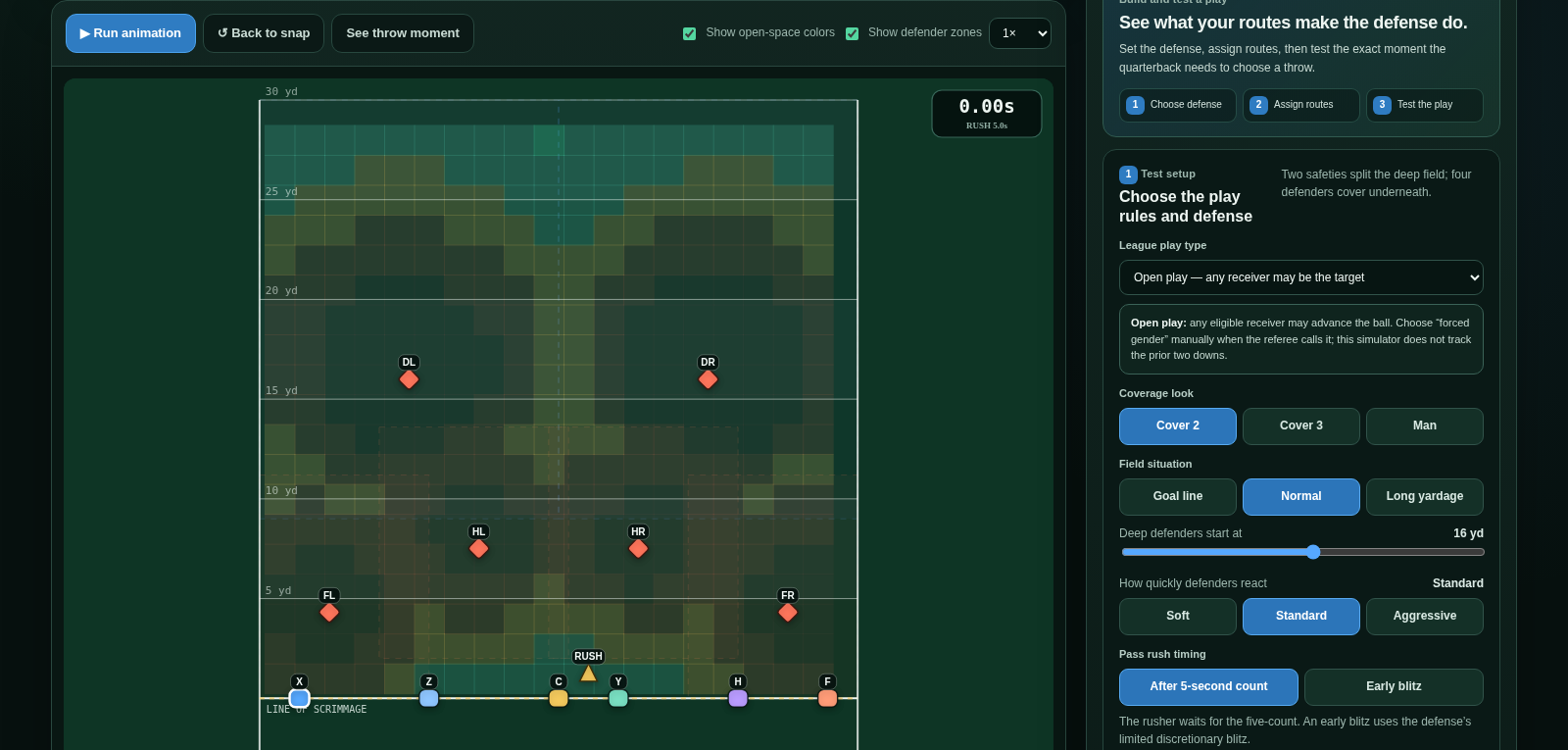The height and width of the screenshot is (750, 1568).
Task: Select receiver X on the line
Action: click(300, 698)
